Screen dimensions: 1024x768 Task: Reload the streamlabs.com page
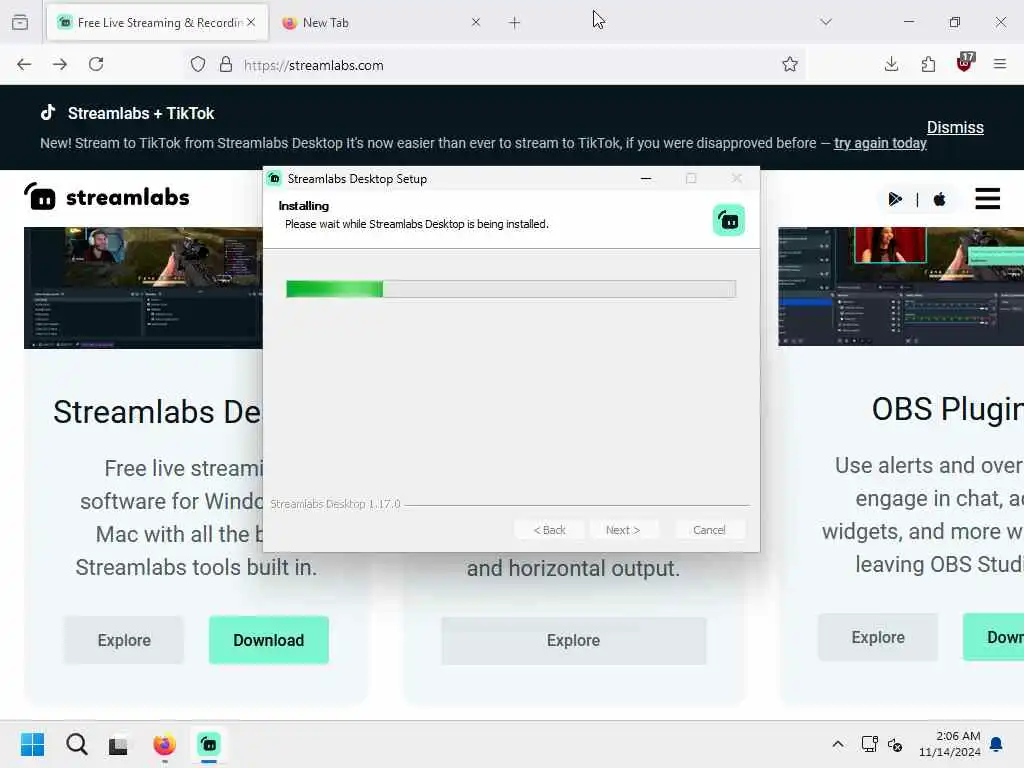96,64
